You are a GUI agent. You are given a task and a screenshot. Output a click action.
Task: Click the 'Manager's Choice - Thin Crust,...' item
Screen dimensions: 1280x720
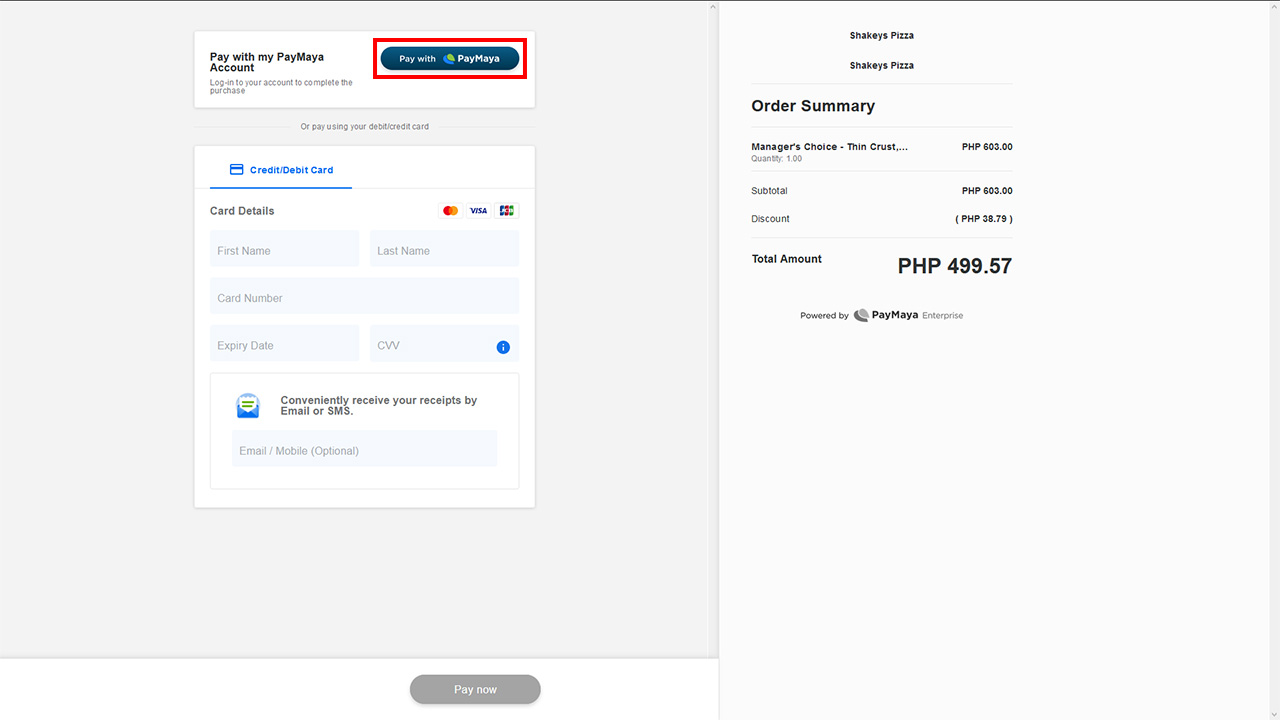[x=830, y=147]
